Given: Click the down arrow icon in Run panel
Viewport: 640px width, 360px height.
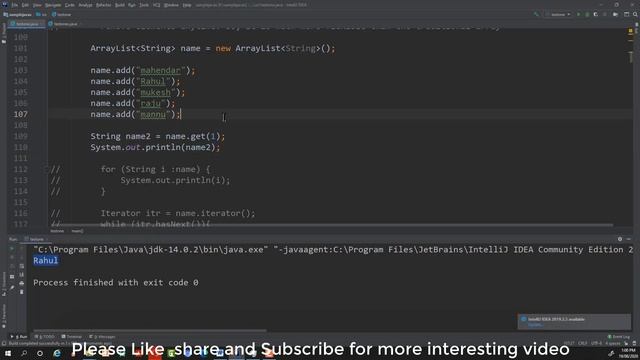Looking at the screenshot, I should [22, 257].
